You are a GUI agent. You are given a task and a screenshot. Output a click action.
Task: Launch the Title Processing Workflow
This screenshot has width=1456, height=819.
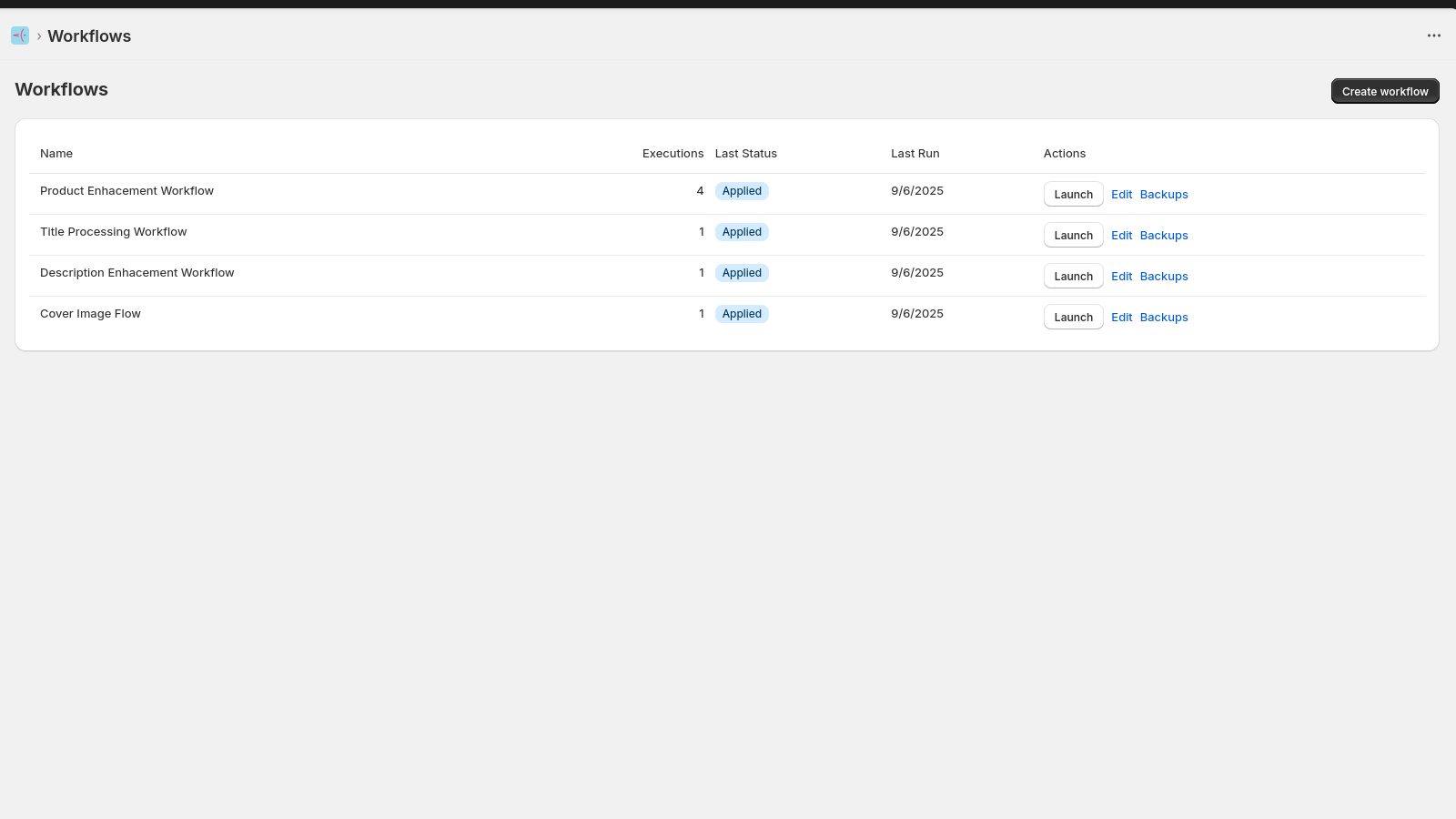click(x=1073, y=235)
